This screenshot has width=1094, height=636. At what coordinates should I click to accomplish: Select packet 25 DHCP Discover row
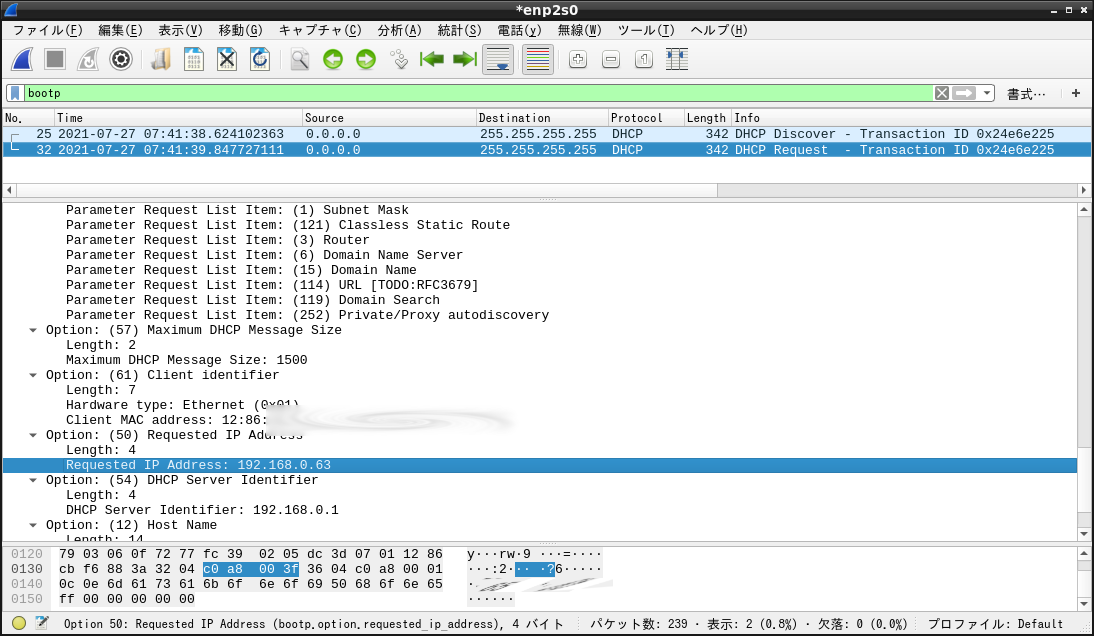pos(547,134)
